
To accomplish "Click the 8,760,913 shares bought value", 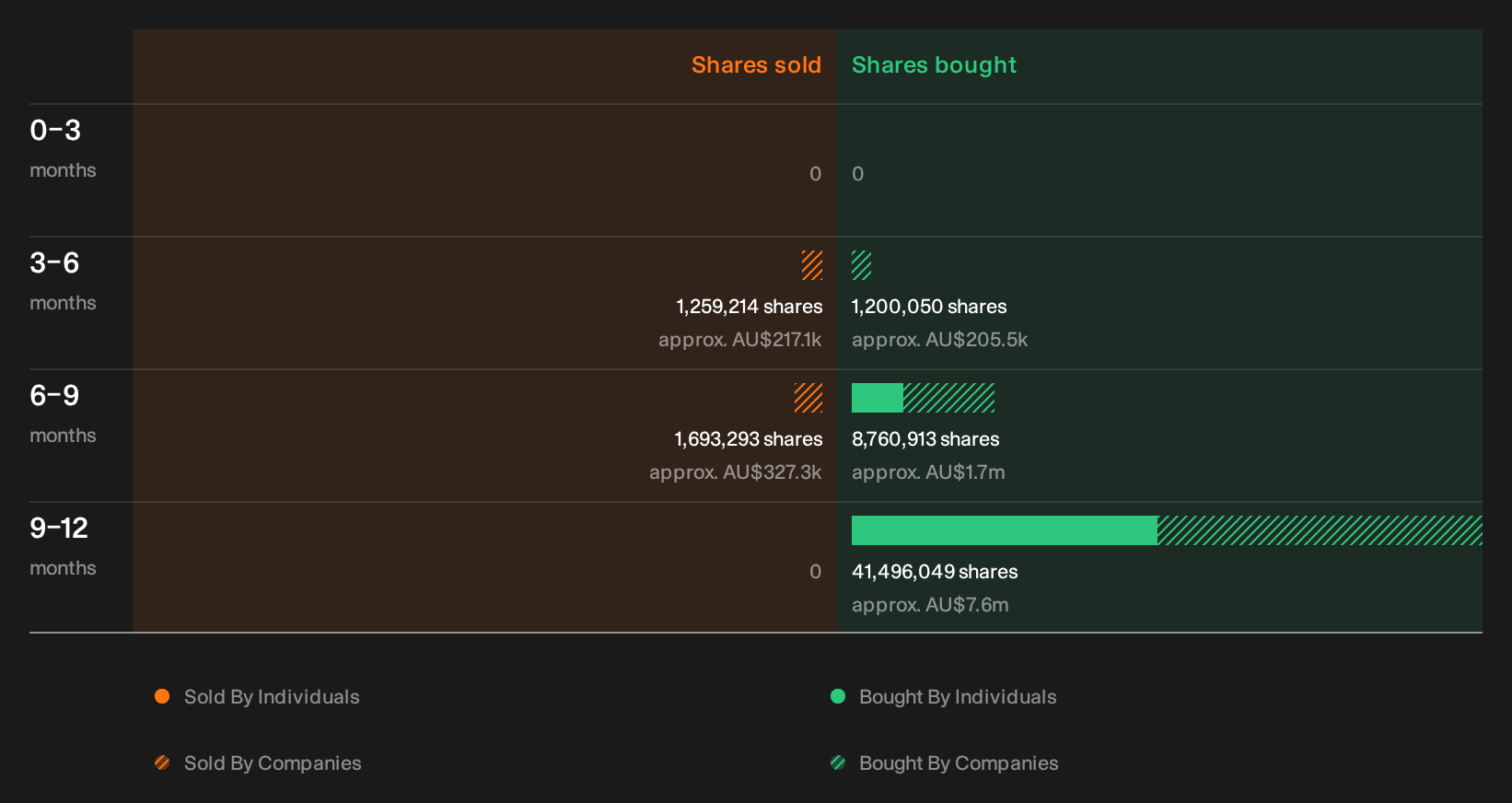I will point(925,439).
